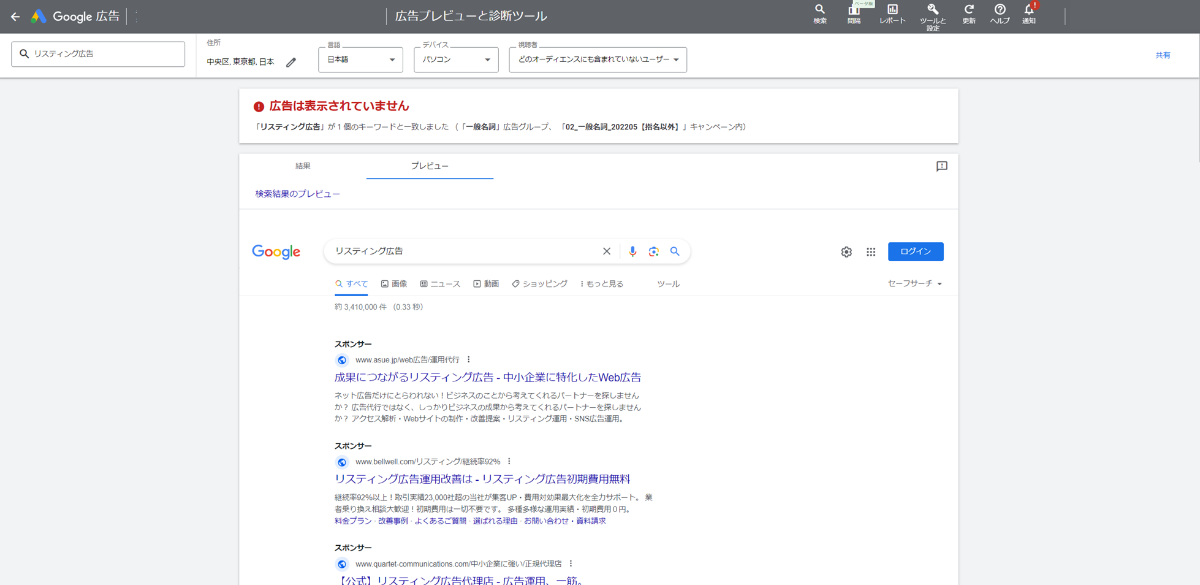Open the feedback icon on the preview card
The image size is (1200, 585).
click(941, 166)
